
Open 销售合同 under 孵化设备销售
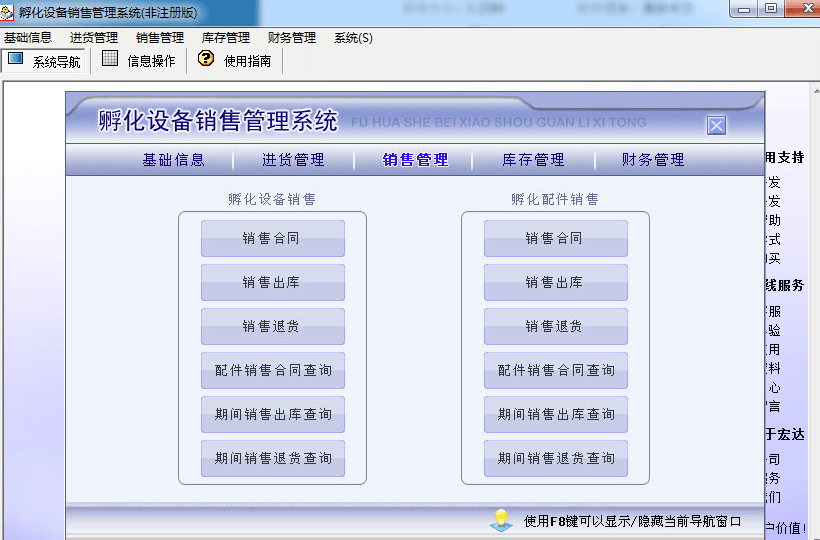[272, 238]
